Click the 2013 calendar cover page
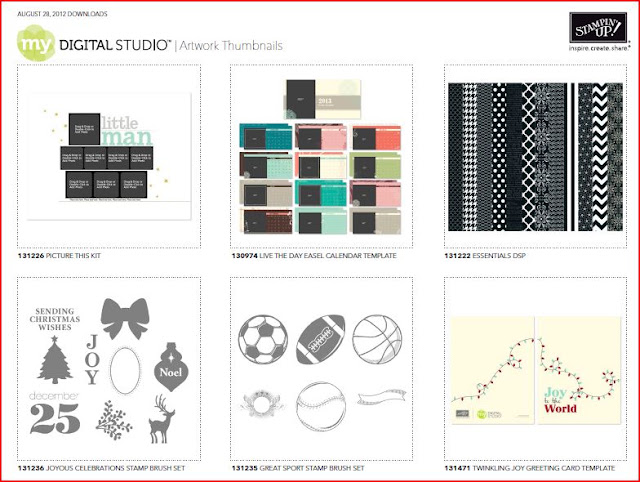Viewport: 640px width, 482px height. pyautogui.click(x=322, y=99)
